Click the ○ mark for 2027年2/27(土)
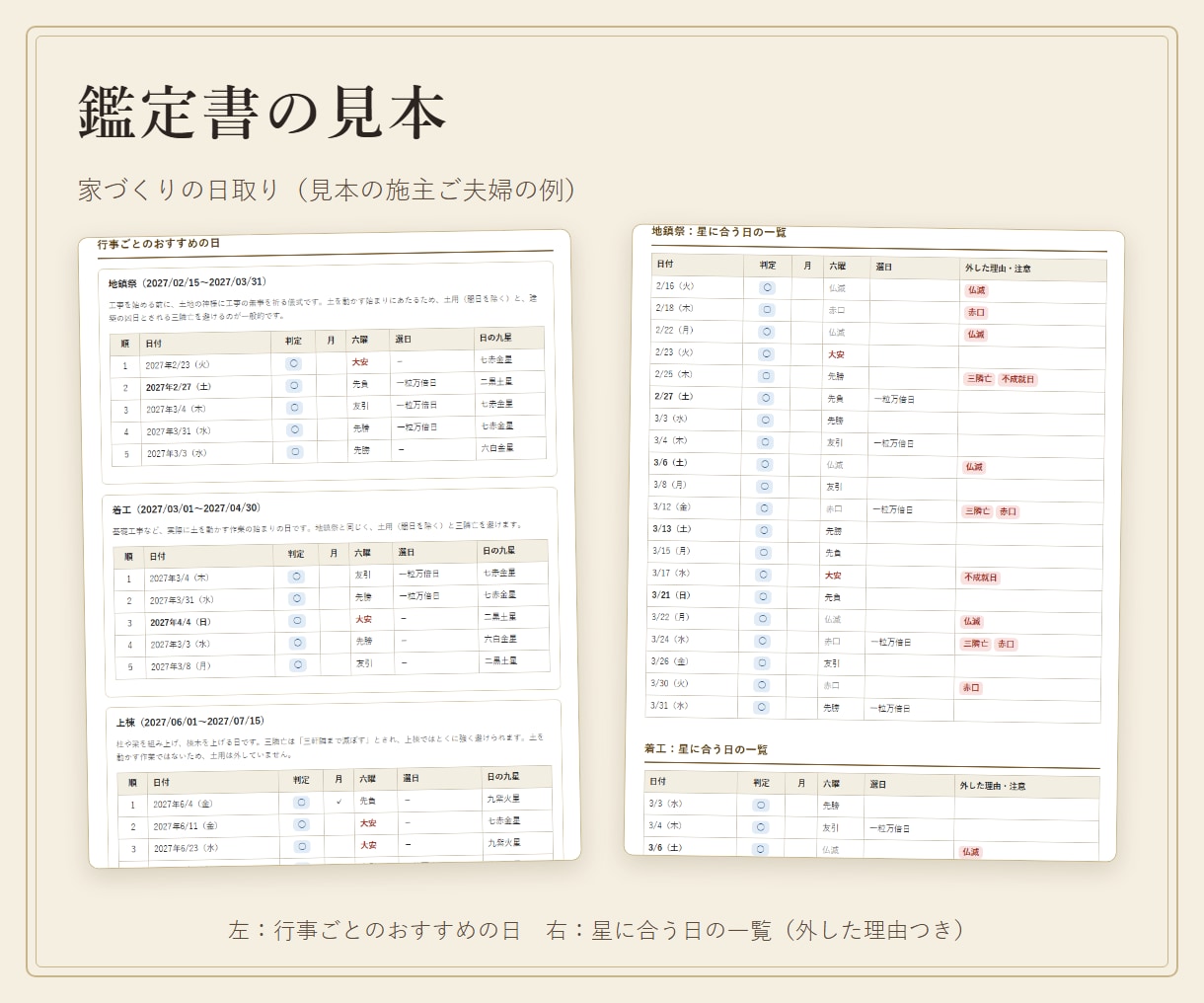The width and height of the screenshot is (1204, 1003). tap(293, 385)
